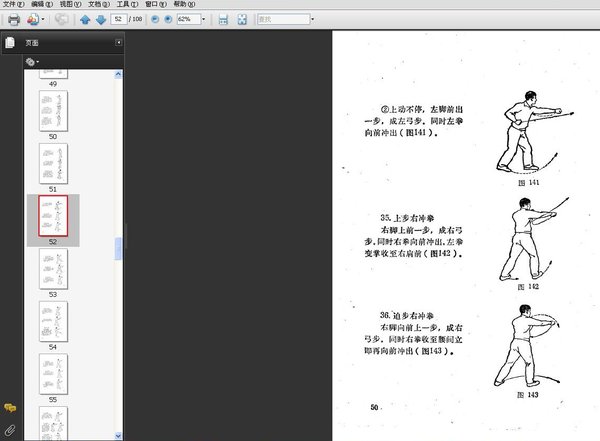
Task: Click the find (查找) search field
Action: (x=284, y=19)
